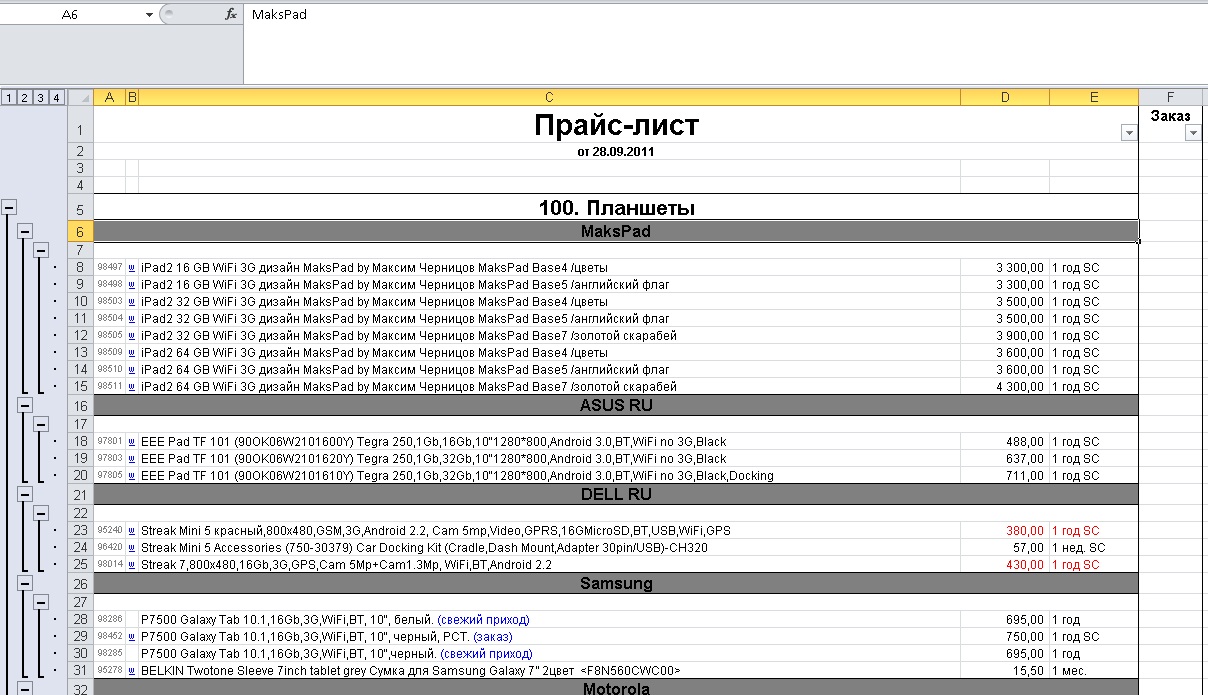Click price 4 300,00 in row 15
1208x695 pixels.
1005,387
